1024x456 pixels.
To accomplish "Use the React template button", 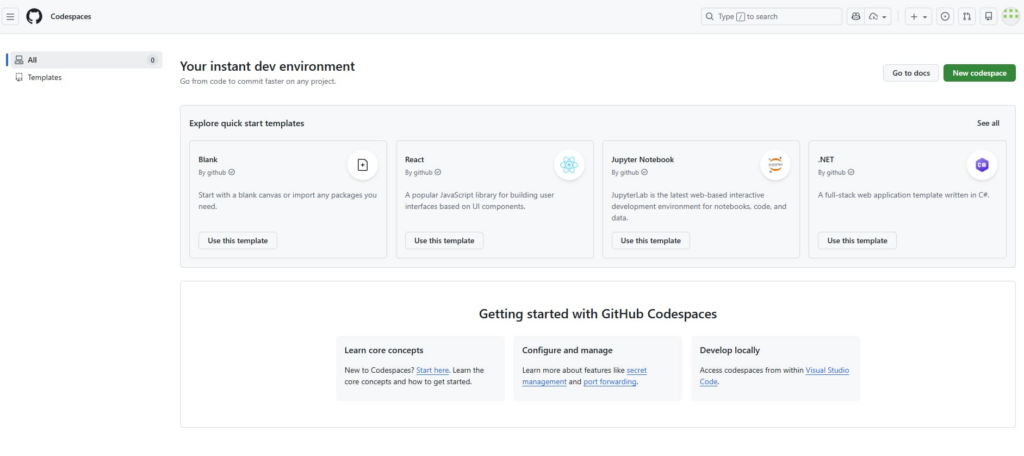I will pyautogui.click(x=444, y=240).
